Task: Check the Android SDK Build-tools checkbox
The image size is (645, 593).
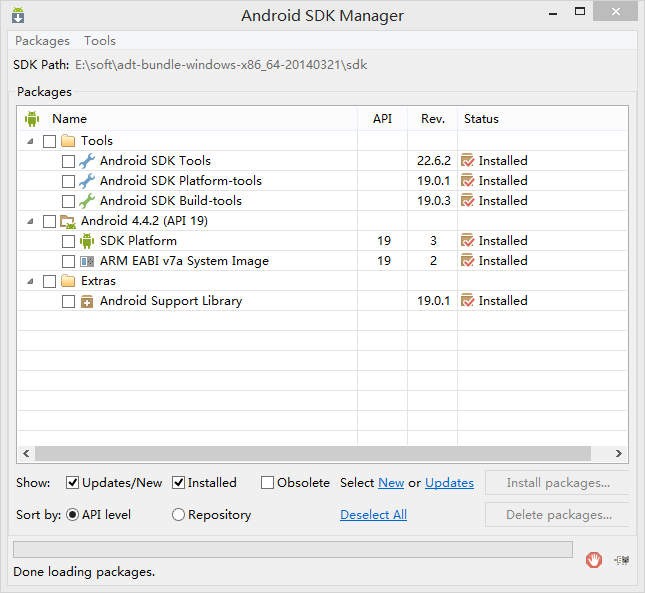Action: pyautogui.click(x=68, y=202)
